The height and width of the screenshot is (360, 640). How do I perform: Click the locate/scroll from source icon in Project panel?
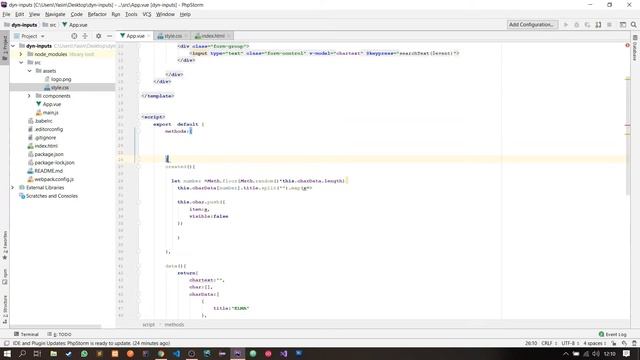(74, 36)
